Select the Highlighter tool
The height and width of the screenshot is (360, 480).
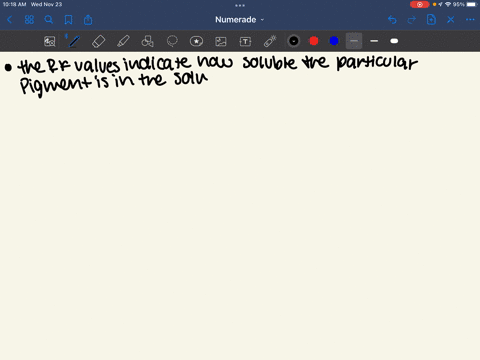pos(123,41)
